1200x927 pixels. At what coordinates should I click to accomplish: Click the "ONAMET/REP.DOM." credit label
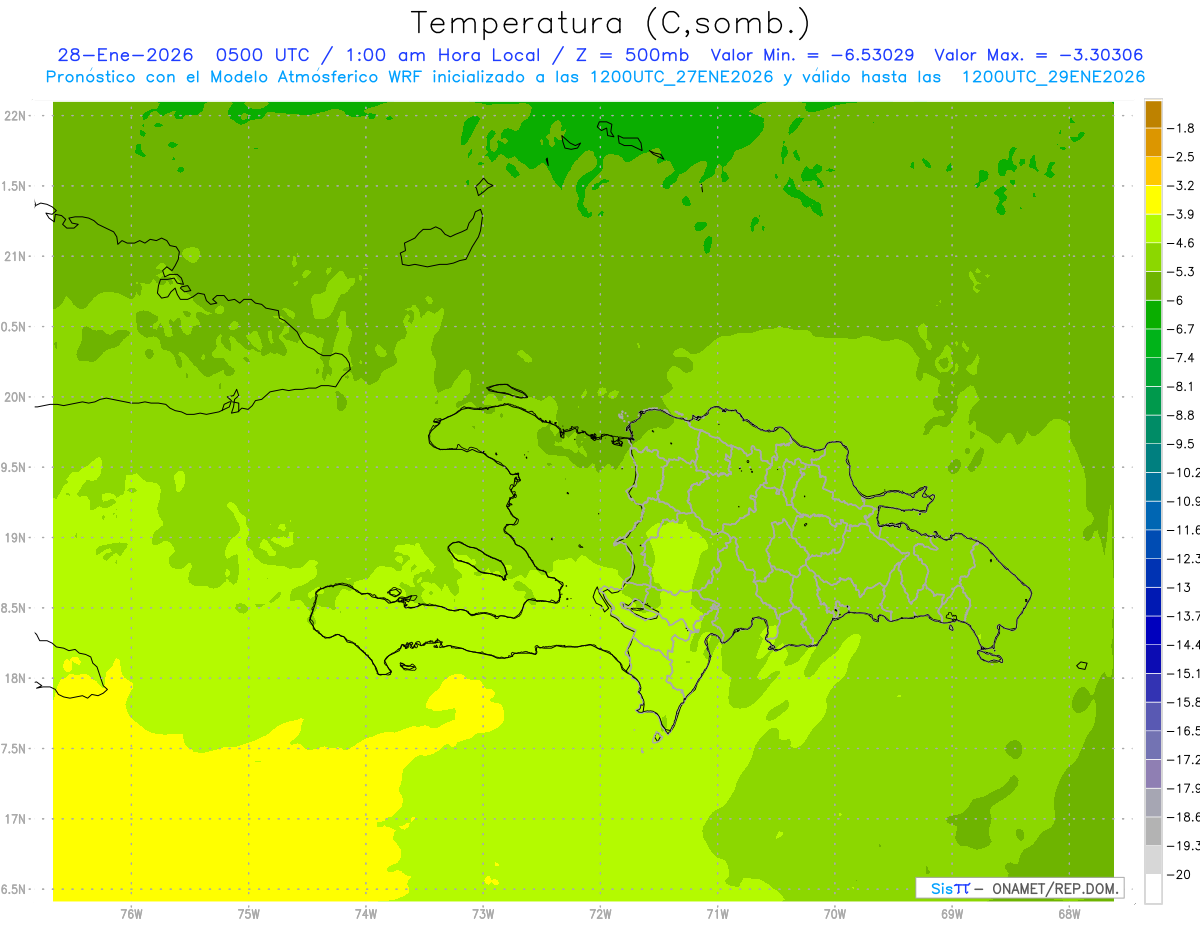click(1054, 888)
